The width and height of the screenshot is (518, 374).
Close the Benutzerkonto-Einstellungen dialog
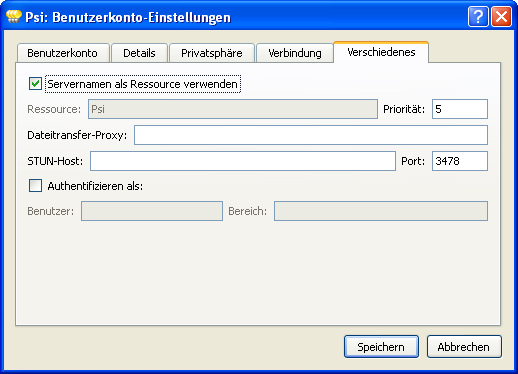(502, 16)
